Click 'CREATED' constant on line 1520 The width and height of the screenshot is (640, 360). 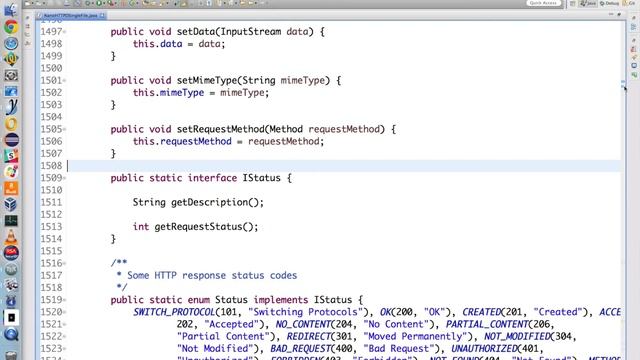click(481, 312)
